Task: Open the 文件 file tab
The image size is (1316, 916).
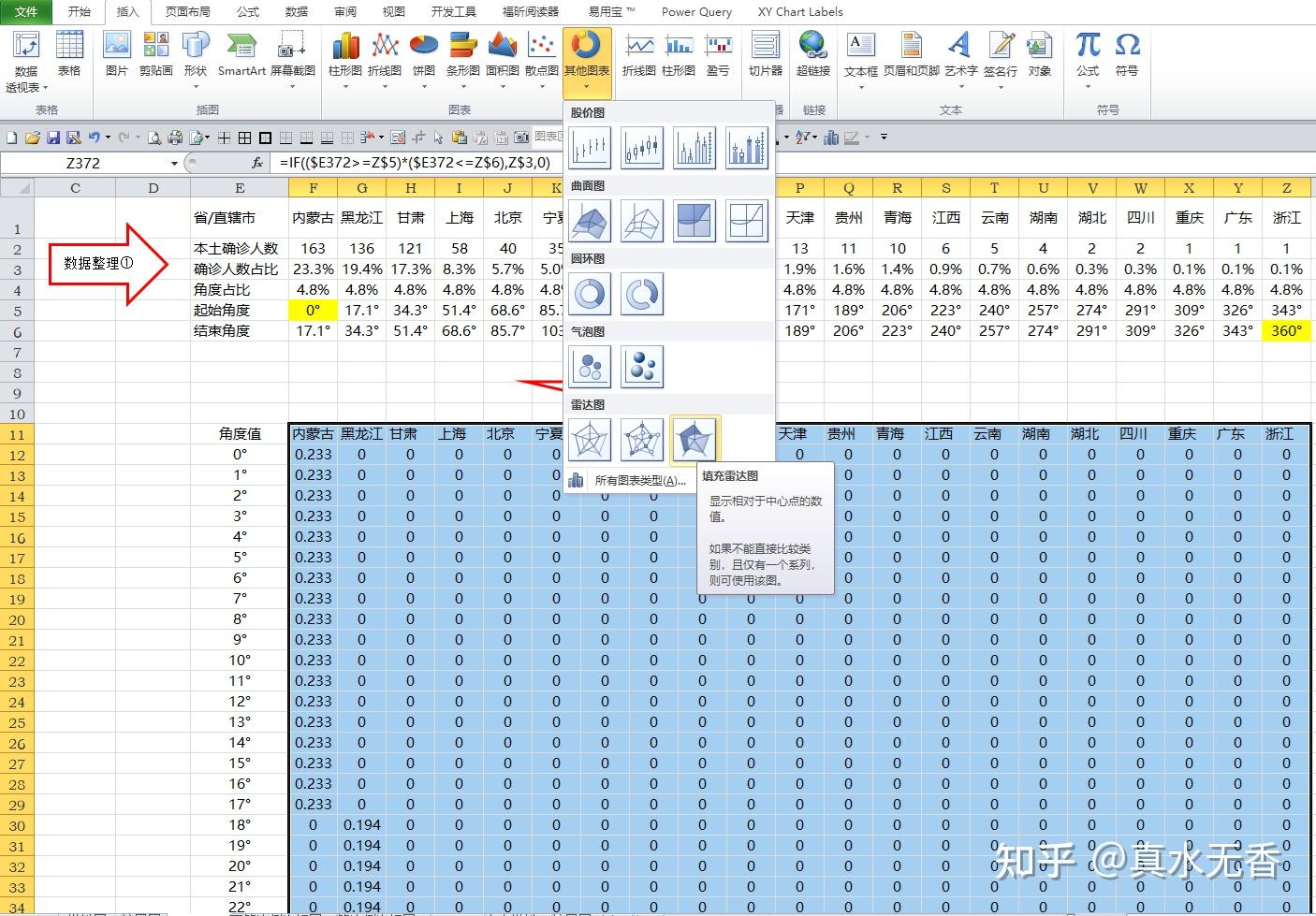Action: (26, 11)
